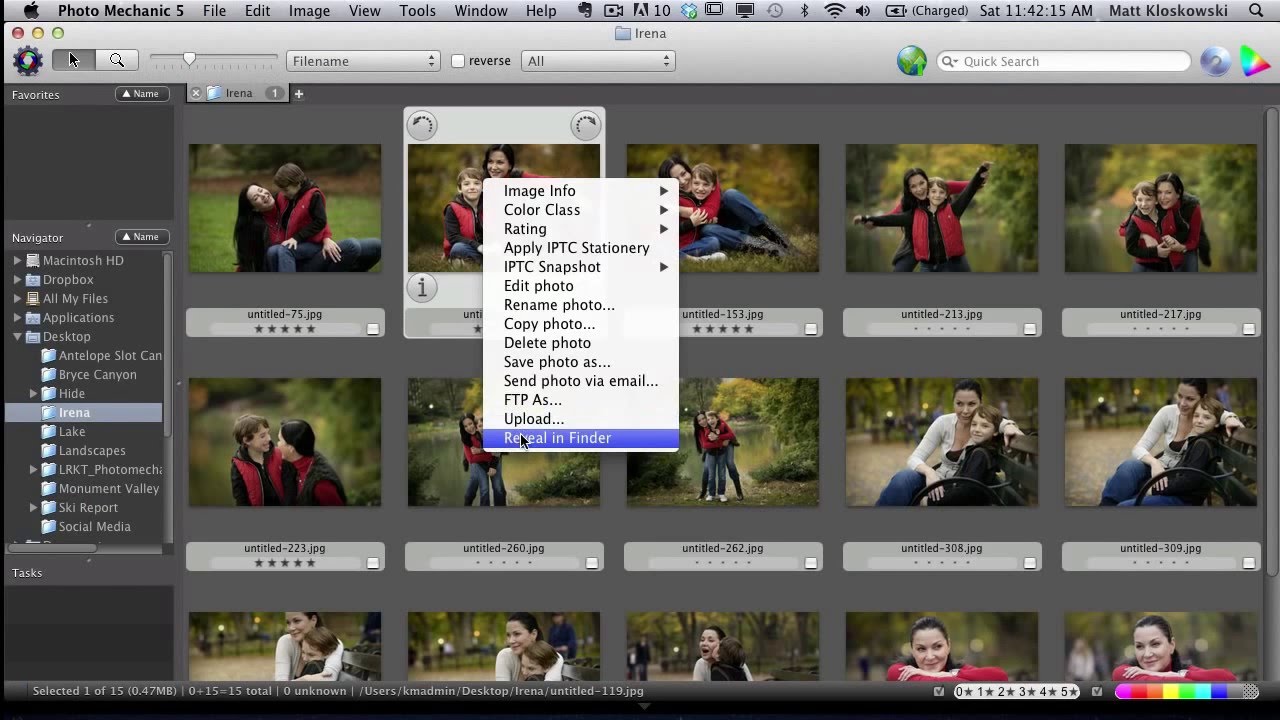The width and height of the screenshot is (1280, 720).
Task: Expand the Ski Report folder
Action: tap(33, 508)
